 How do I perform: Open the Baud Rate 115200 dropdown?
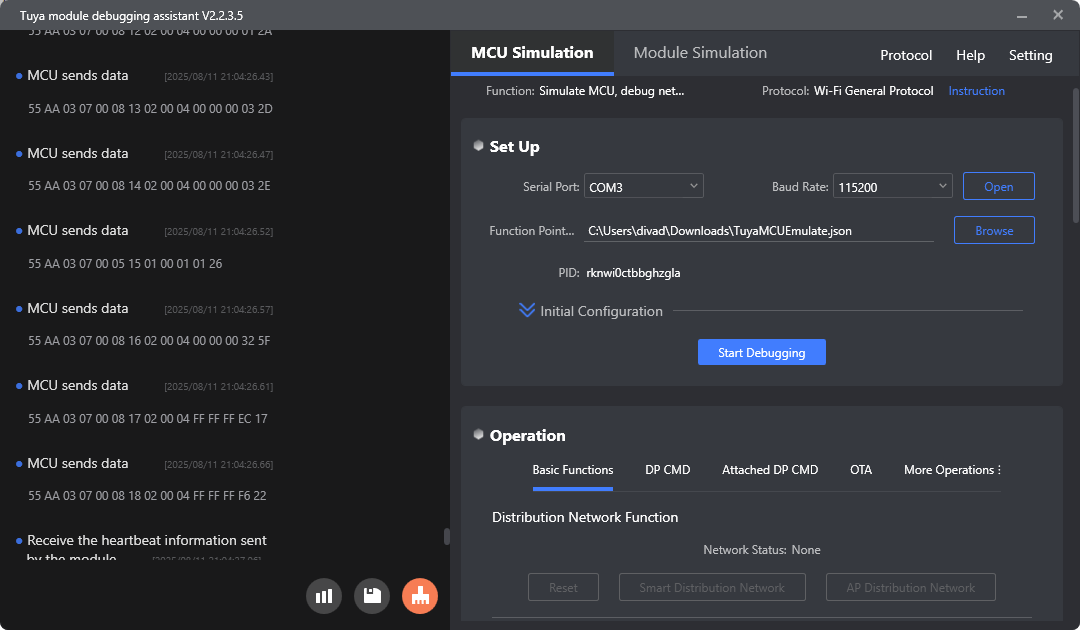893,186
